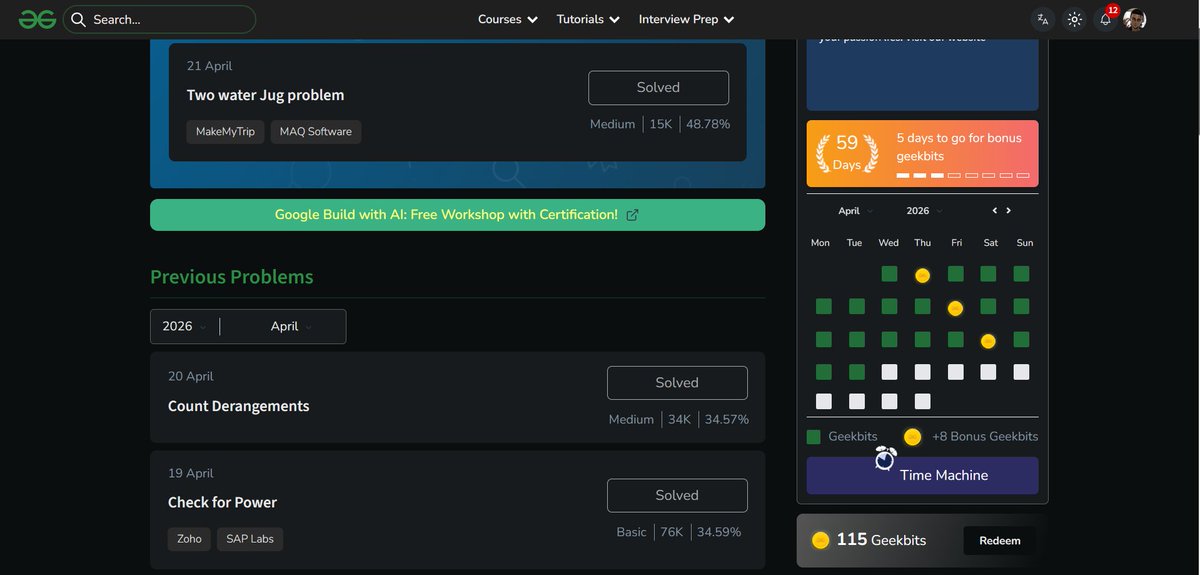Click the Basic difficulty label
The image size is (1200, 575).
click(631, 532)
